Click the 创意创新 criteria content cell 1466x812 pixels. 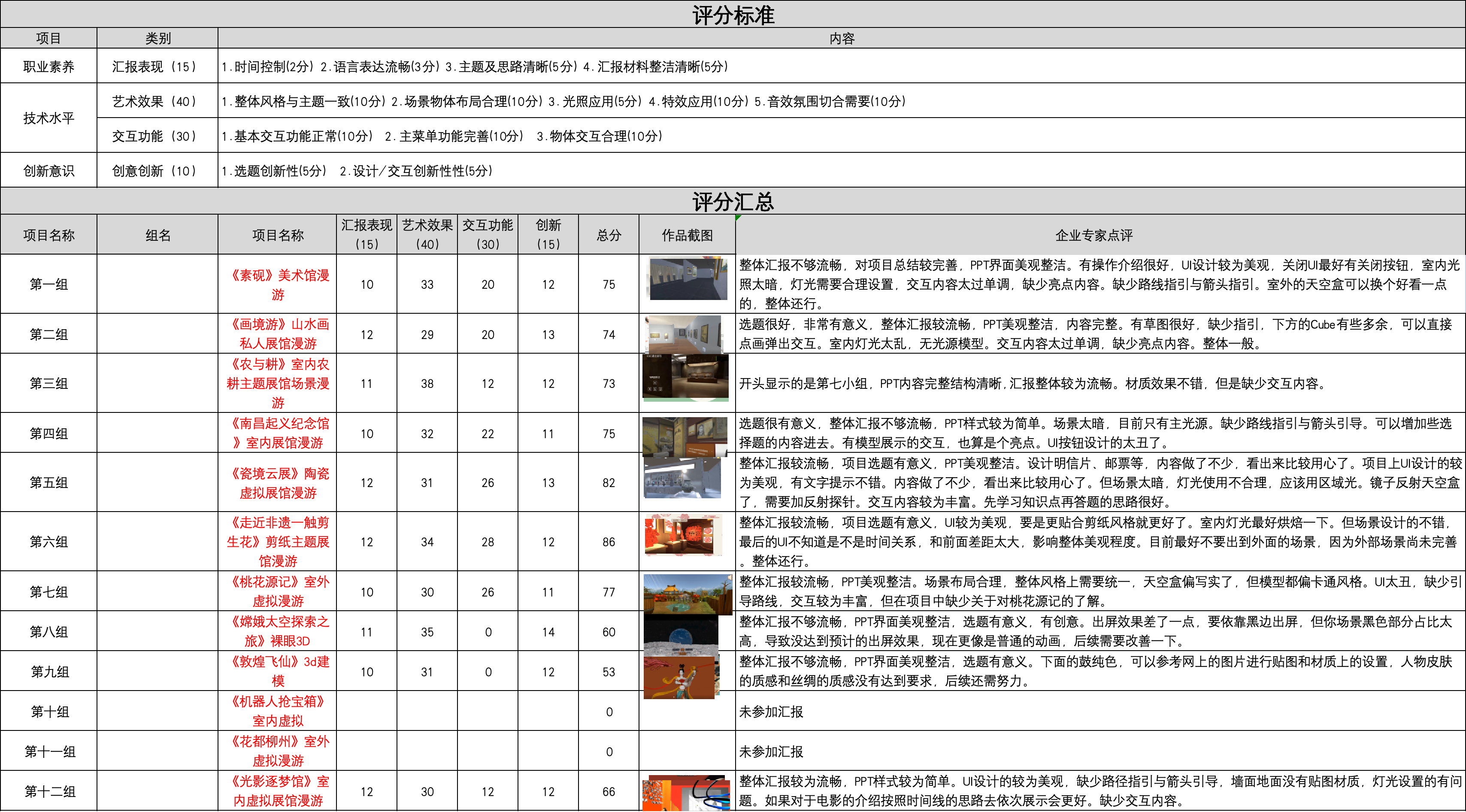tap(841, 170)
